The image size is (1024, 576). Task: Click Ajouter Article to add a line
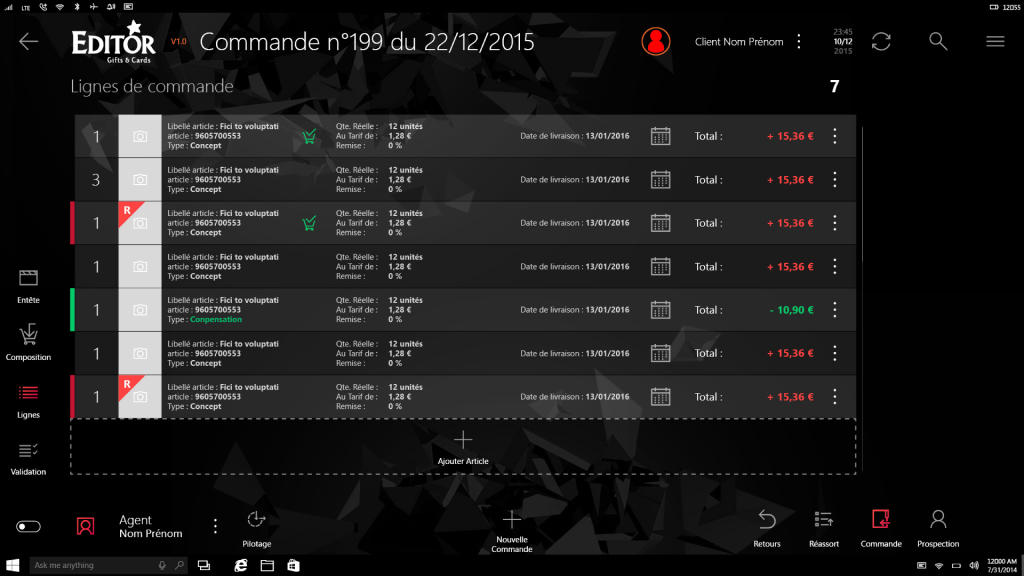(x=463, y=446)
